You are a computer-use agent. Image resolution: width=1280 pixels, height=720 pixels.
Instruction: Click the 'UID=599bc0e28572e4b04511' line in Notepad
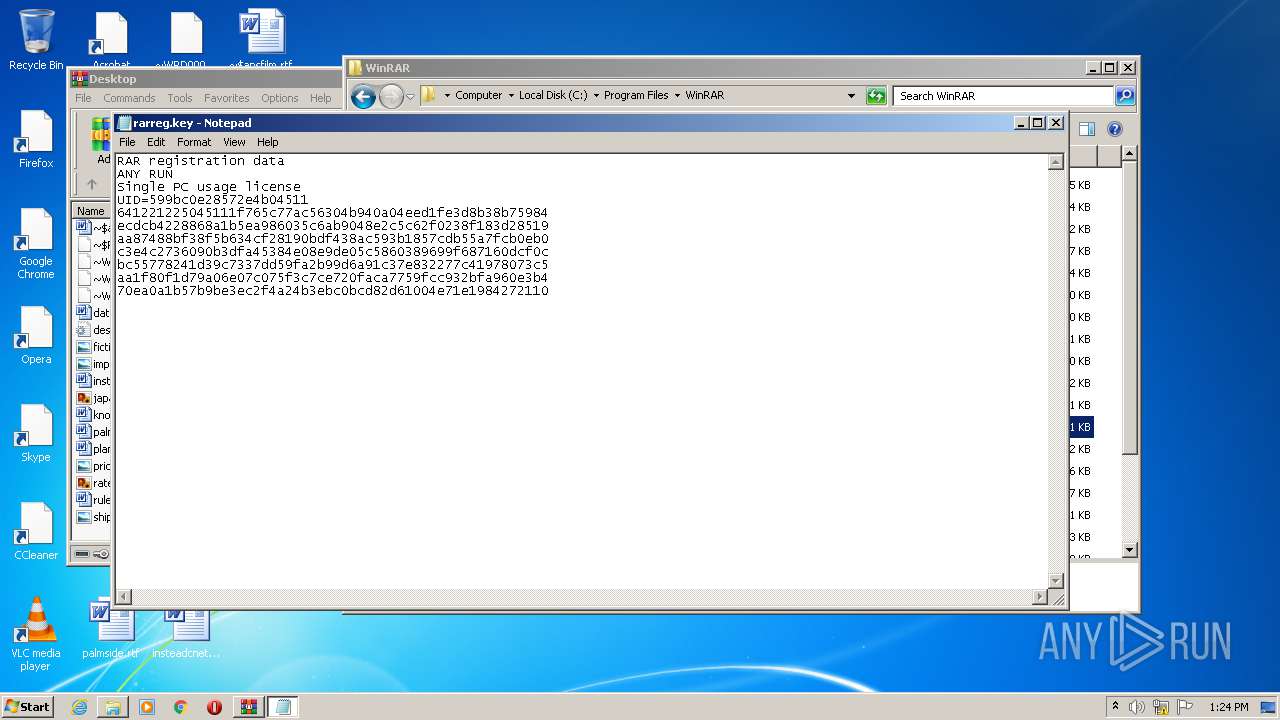[212, 200]
